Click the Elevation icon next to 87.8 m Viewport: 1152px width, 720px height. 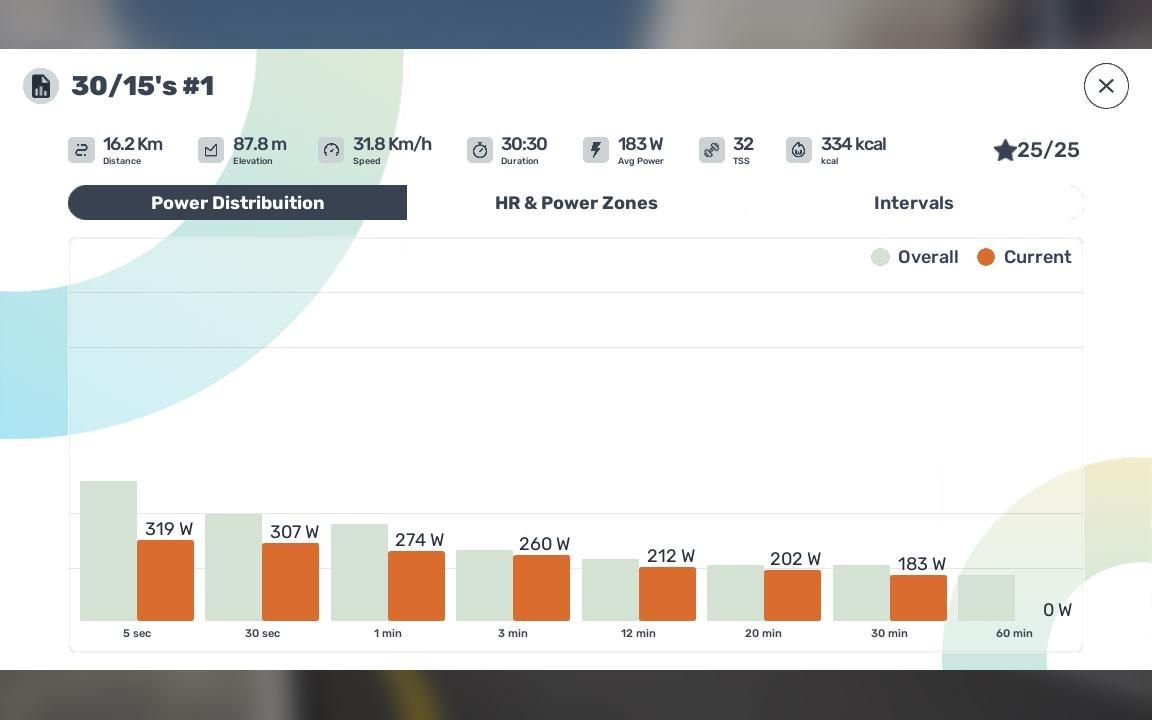[x=211, y=150]
